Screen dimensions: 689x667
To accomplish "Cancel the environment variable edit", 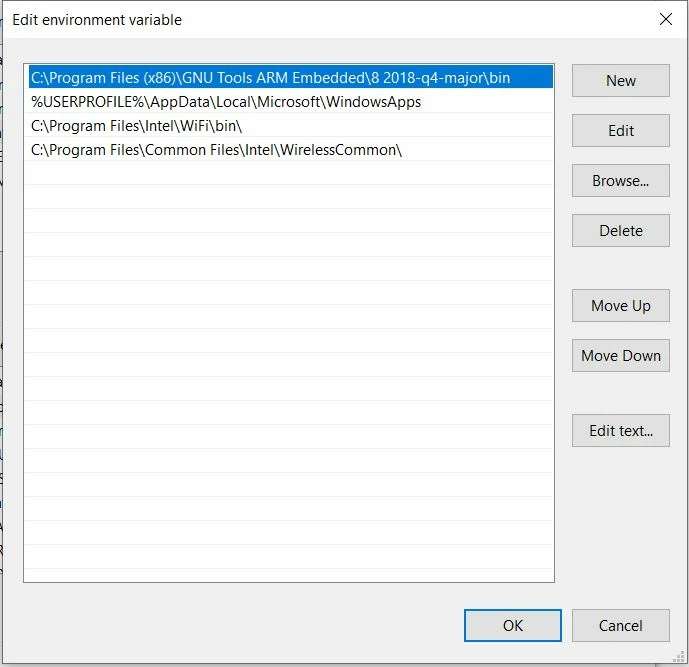I will 620,625.
